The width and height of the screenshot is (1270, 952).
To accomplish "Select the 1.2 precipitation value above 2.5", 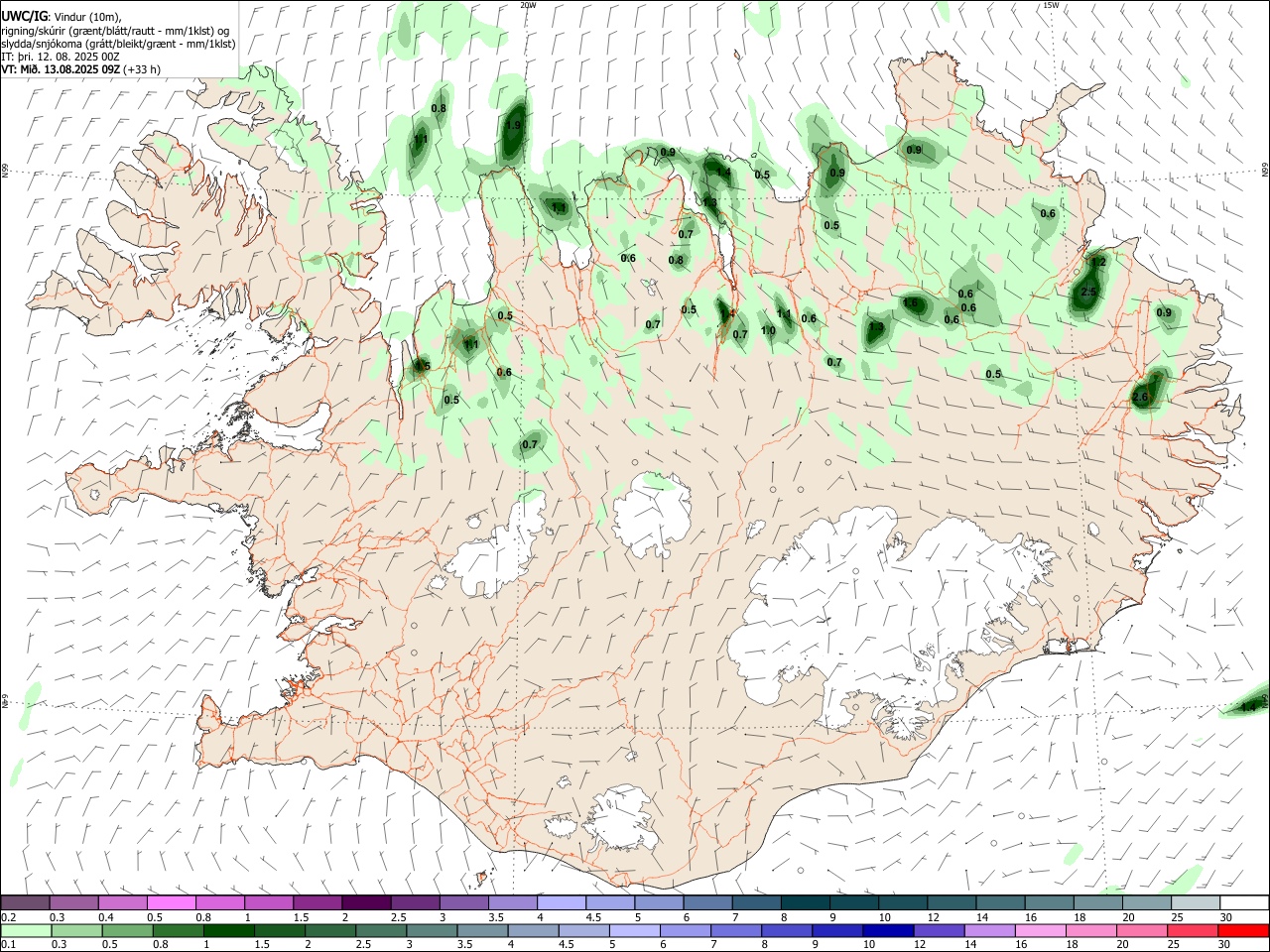I will click(x=1098, y=262).
